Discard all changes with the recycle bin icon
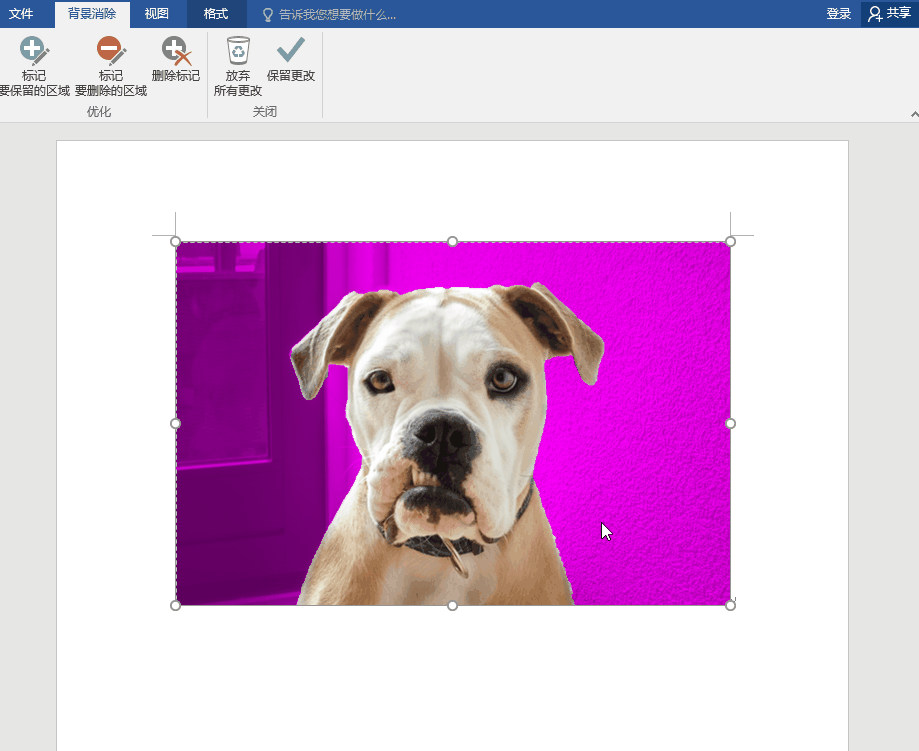 tap(238, 66)
